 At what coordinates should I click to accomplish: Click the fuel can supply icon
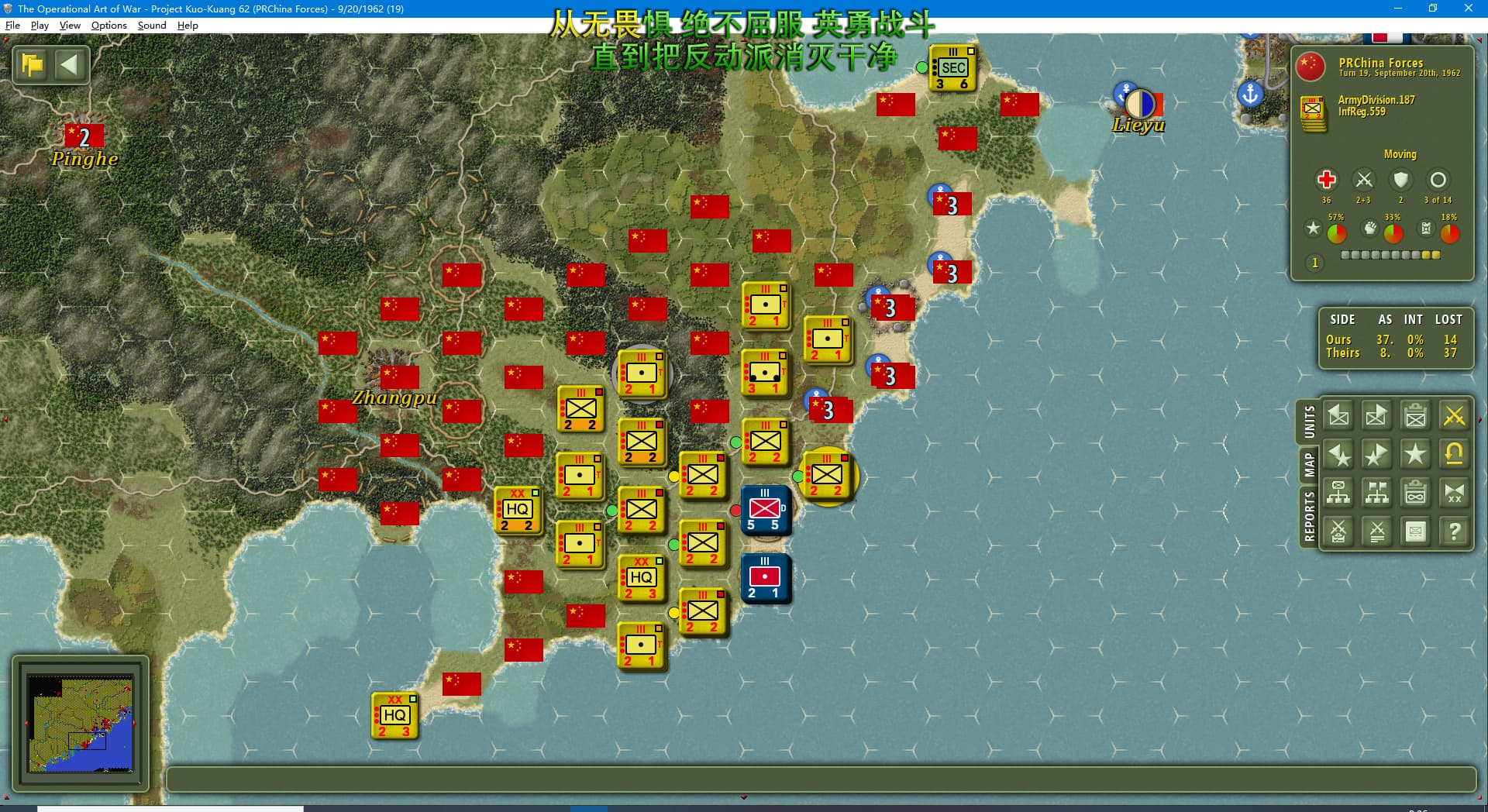tap(1426, 229)
